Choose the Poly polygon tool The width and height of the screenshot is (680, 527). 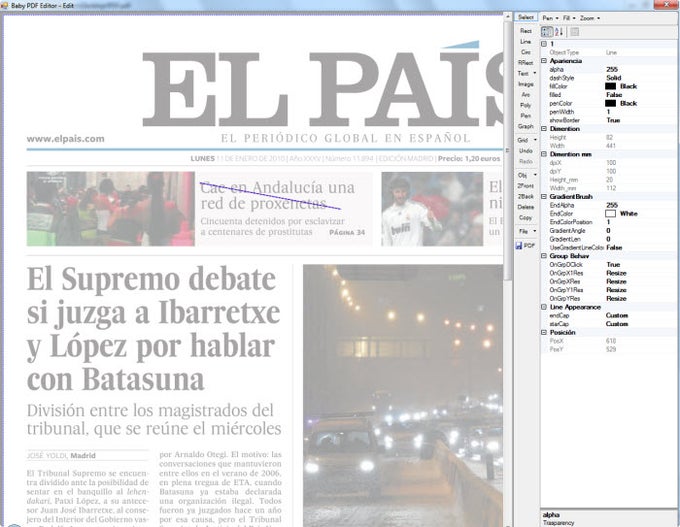click(x=526, y=105)
